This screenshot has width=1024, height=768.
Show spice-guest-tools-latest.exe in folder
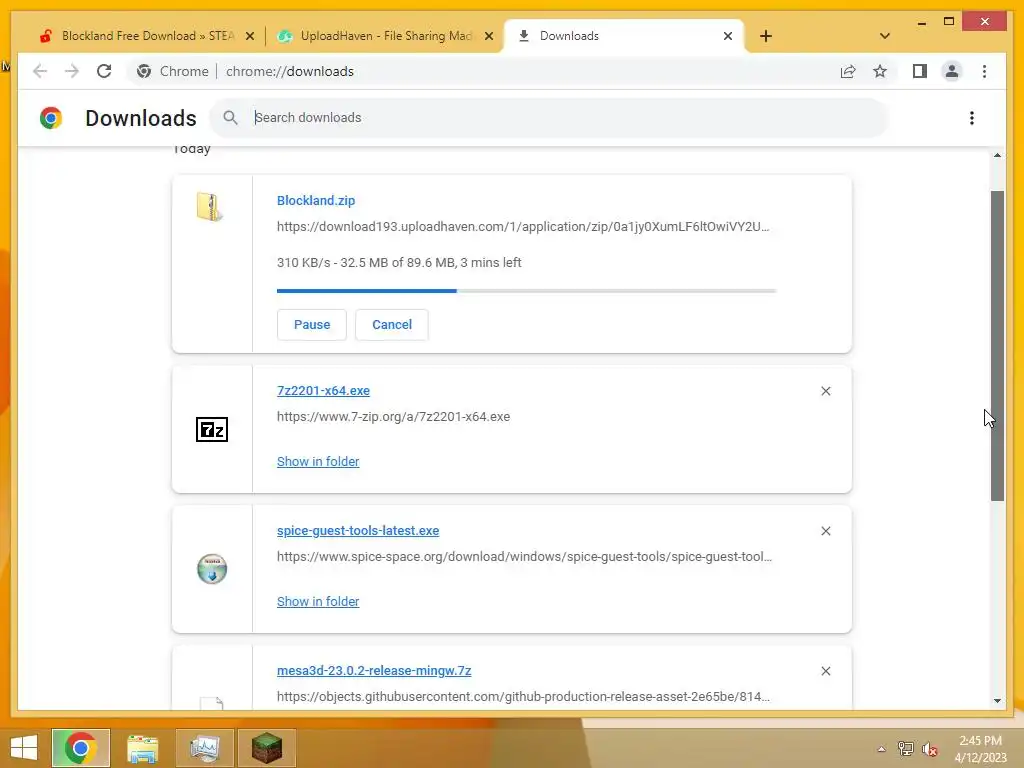pos(318,601)
